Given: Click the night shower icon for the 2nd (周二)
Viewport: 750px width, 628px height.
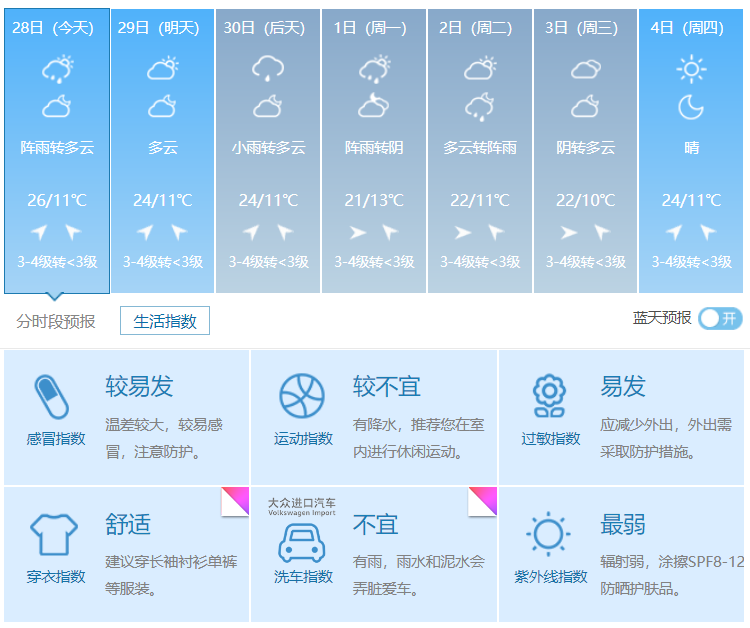Looking at the screenshot, I should click(x=480, y=107).
